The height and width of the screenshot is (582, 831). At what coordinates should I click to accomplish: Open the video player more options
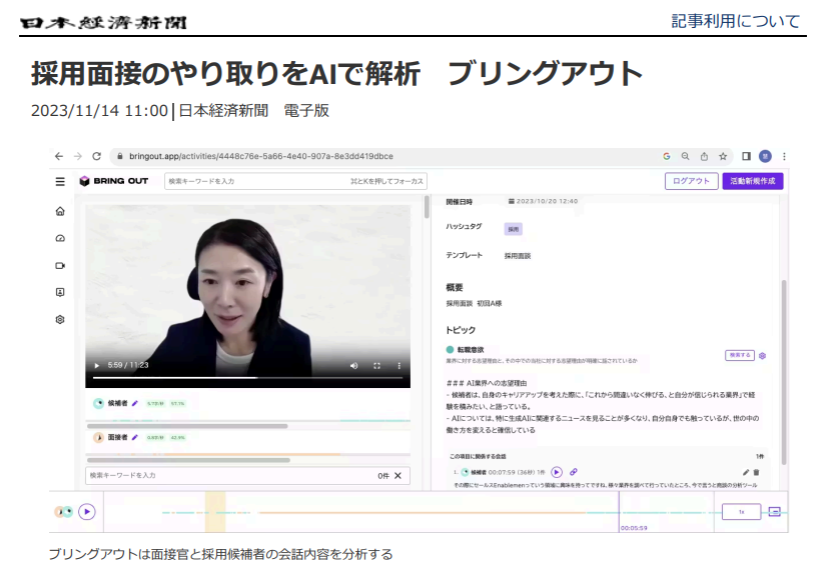pyautogui.click(x=399, y=366)
